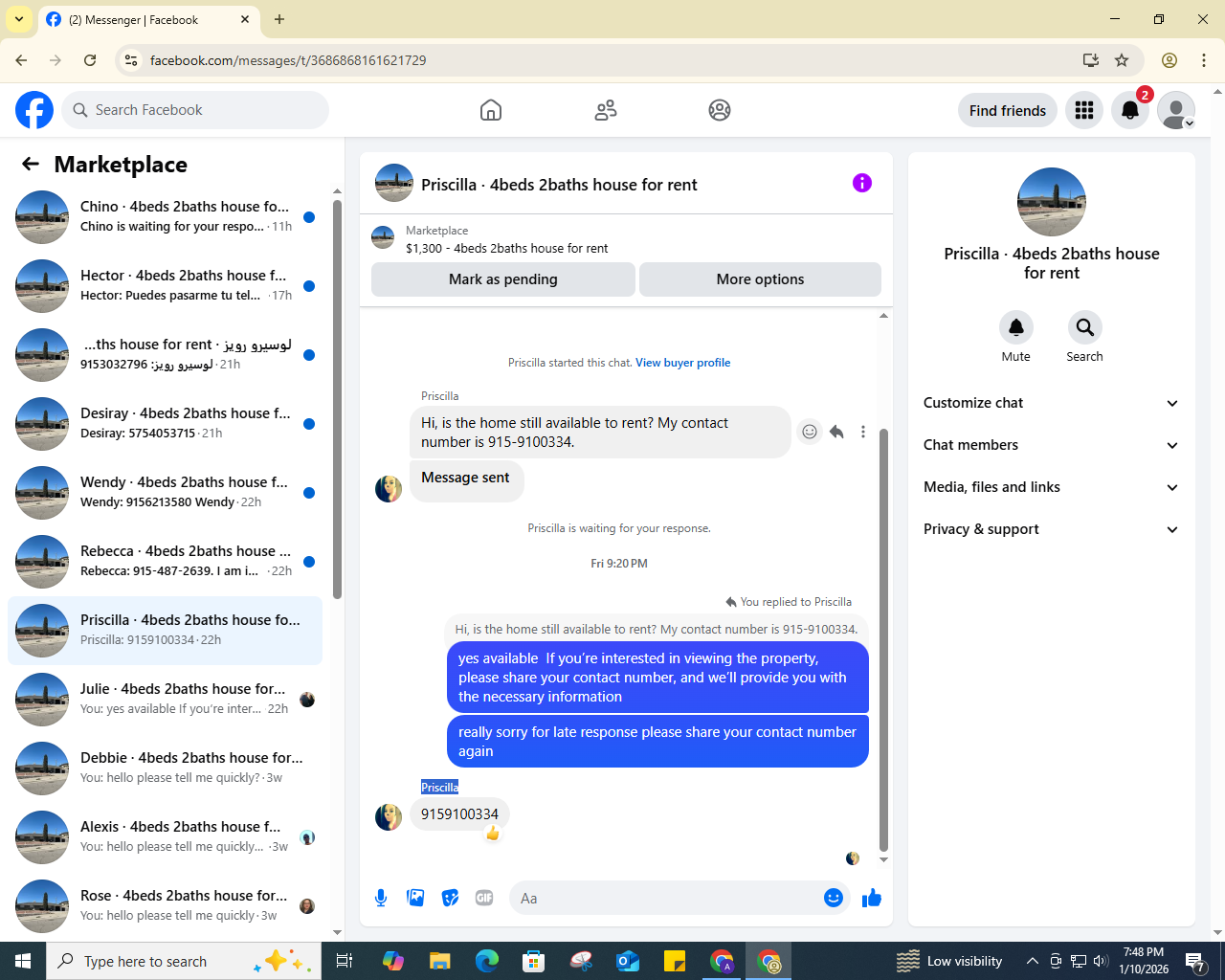Open the install app icon in address bar
The width and height of the screenshot is (1225, 980).
(x=1090, y=60)
